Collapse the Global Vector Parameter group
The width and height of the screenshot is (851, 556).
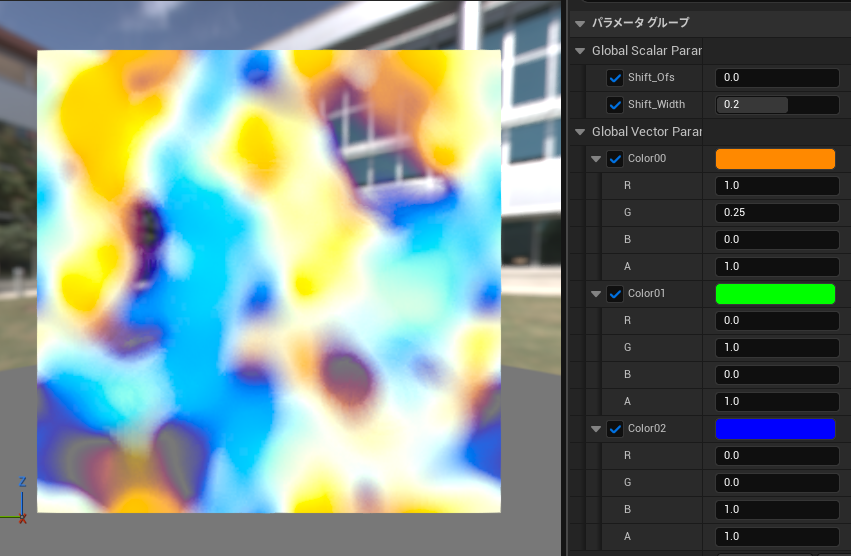[581, 132]
